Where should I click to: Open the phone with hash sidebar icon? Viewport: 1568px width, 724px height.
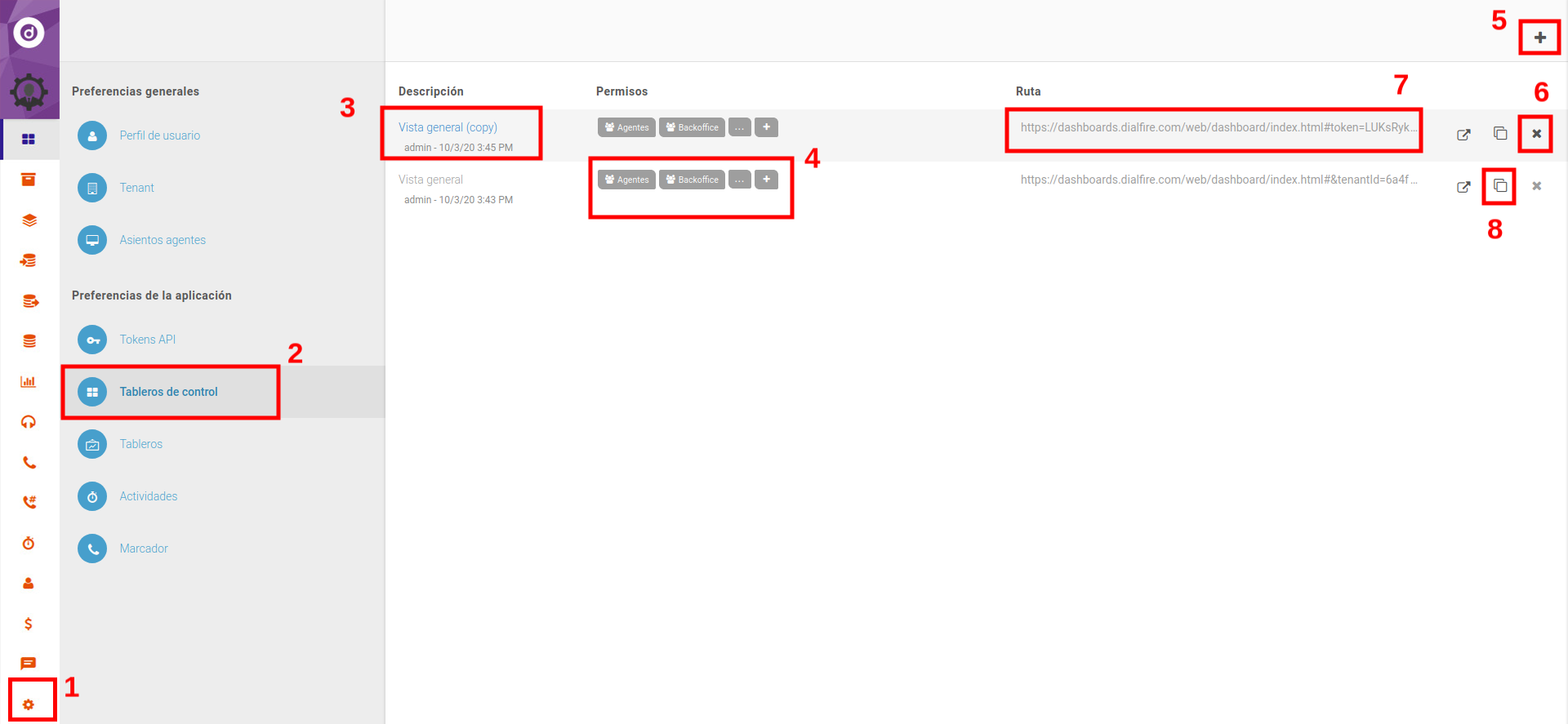click(29, 503)
